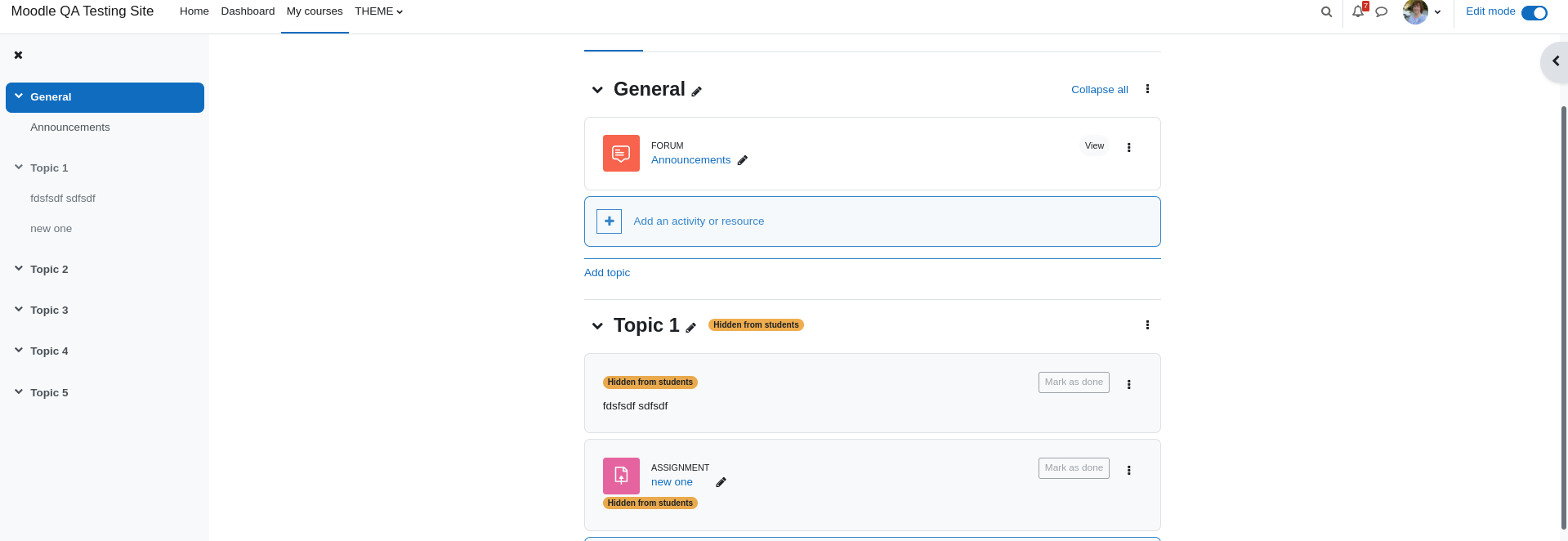Click the page vertical scrollbar
Image resolution: width=1568 pixels, height=541 pixels.
point(1564,319)
